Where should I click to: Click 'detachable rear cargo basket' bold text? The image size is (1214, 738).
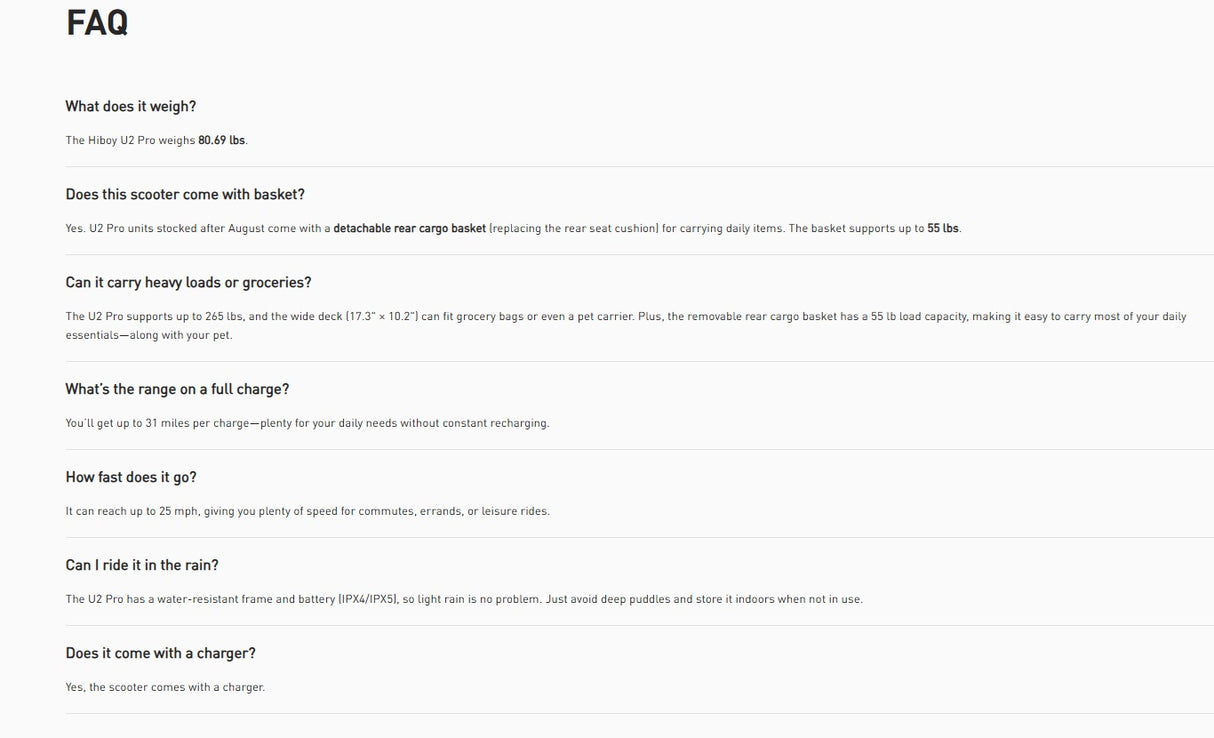[409, 228]
